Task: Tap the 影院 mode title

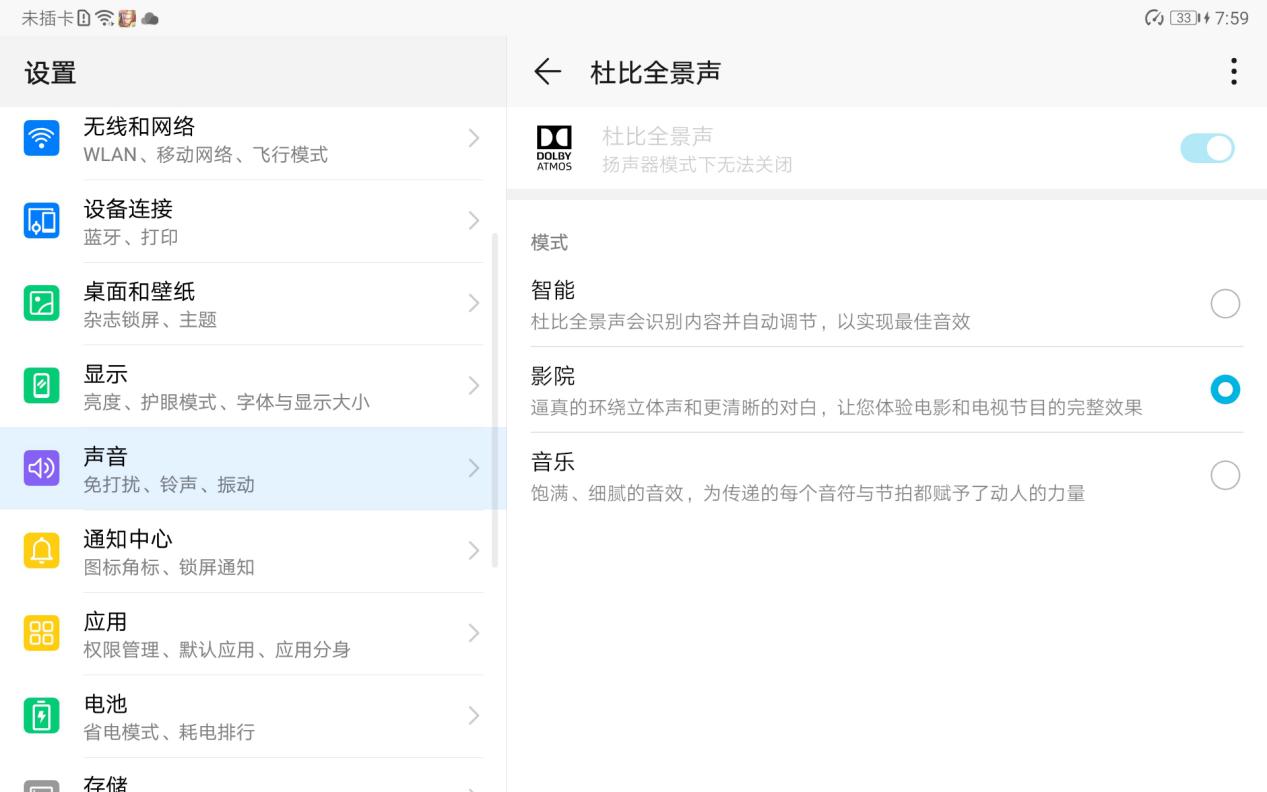Action: click(x=553, y=376)
